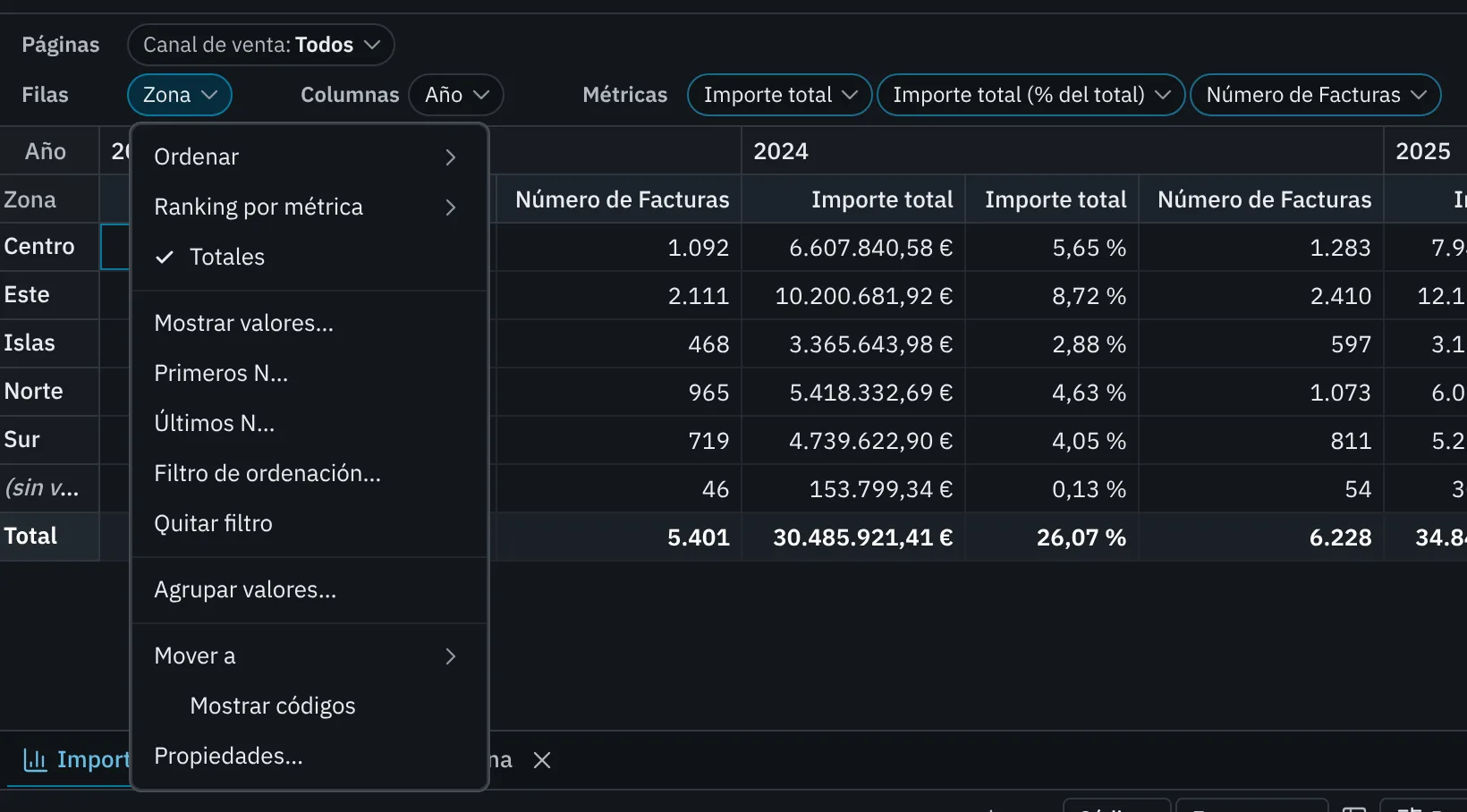Toggle the Totales checked option

tap(309, 258)
